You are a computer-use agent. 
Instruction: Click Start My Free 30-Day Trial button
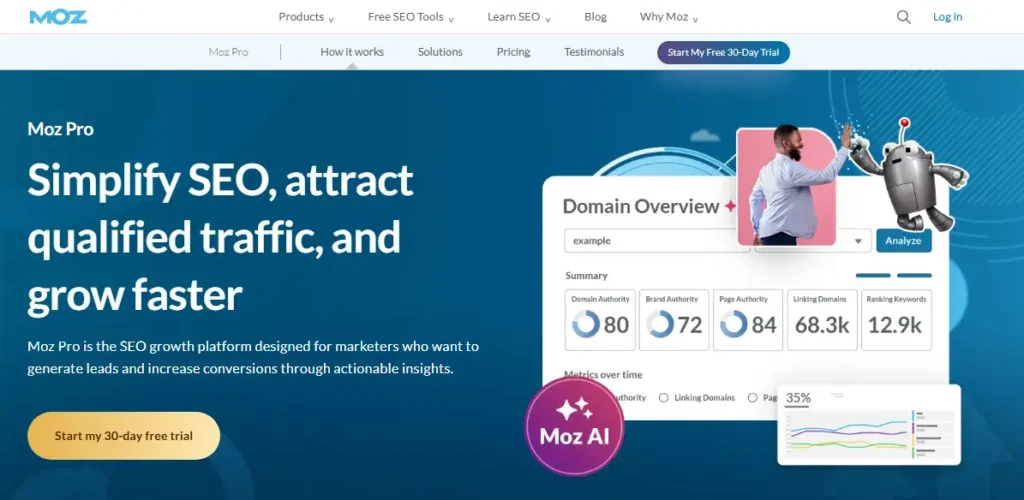724,53
